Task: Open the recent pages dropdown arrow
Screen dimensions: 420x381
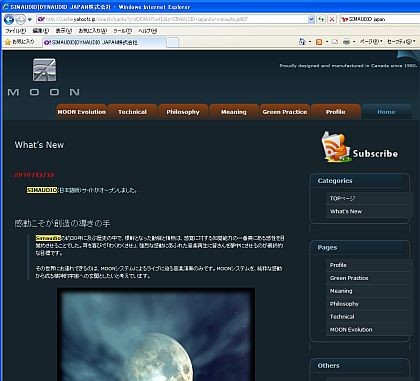Action: 30,20
